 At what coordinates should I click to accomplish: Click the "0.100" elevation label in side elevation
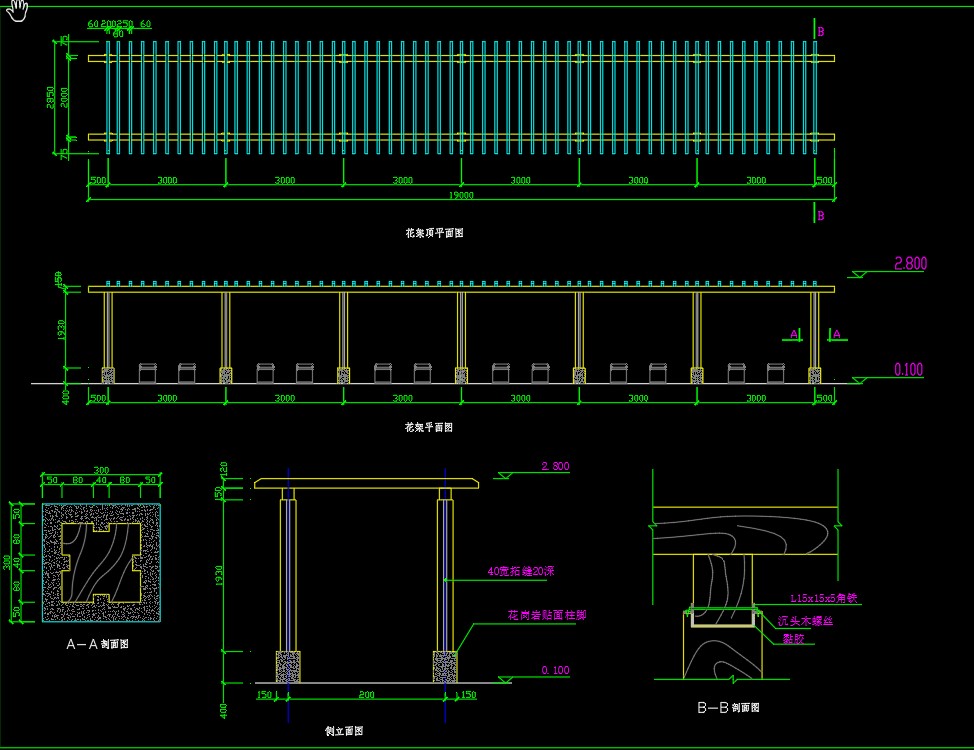(x=555, y=670)
